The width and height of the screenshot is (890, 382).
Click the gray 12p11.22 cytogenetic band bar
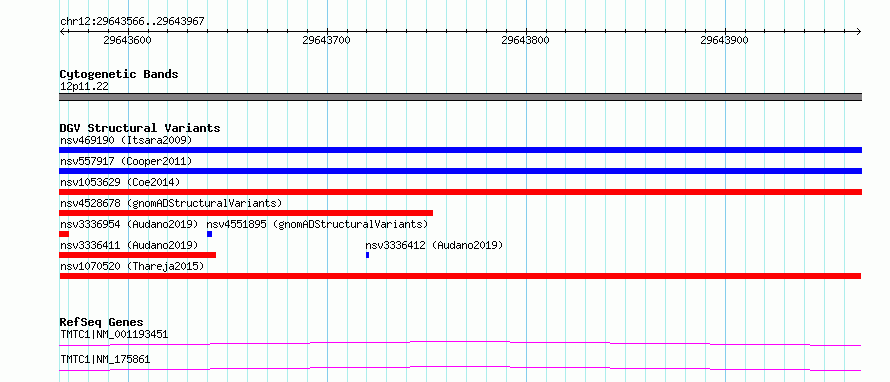tap(460, 97)
